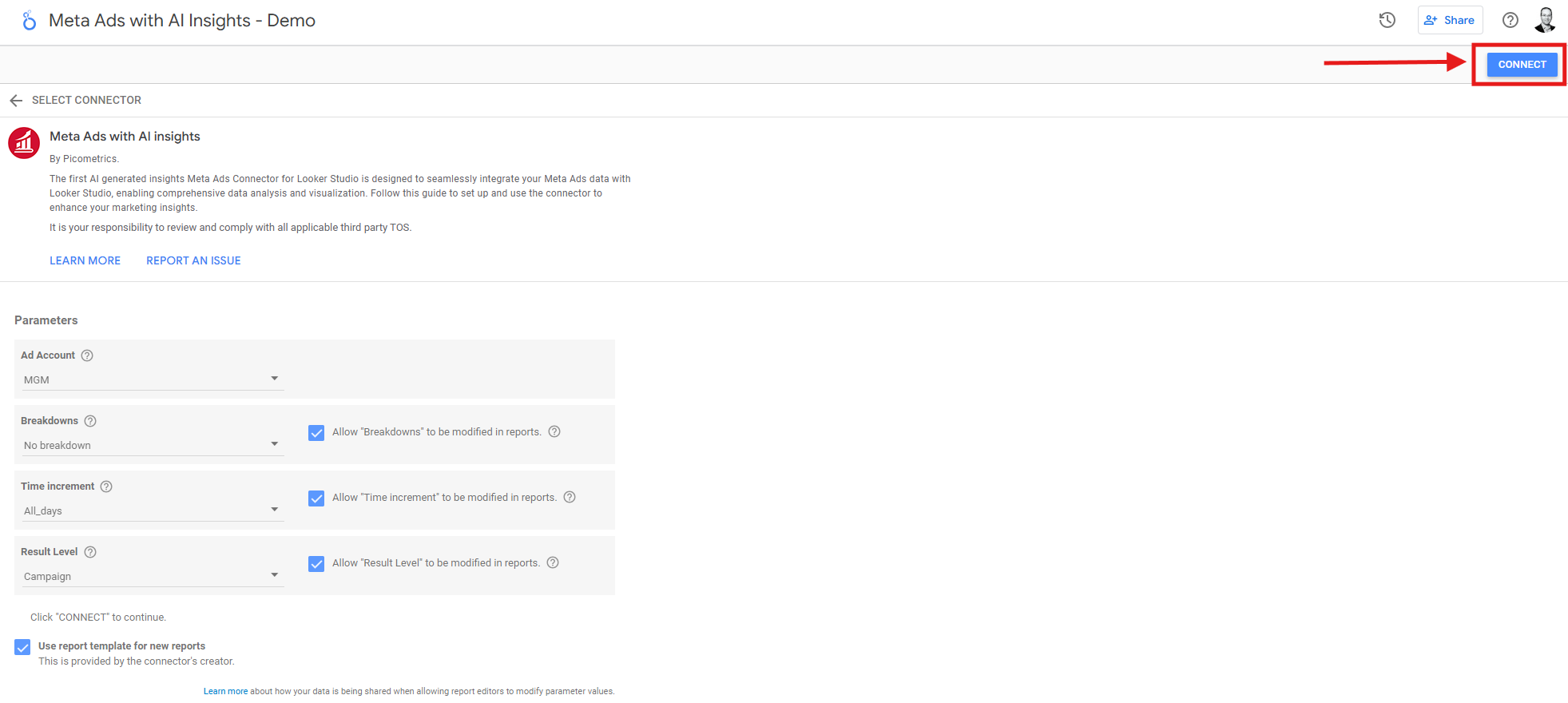Toggle Allow "Time increment" modification checkbox

tap(316, 498)
